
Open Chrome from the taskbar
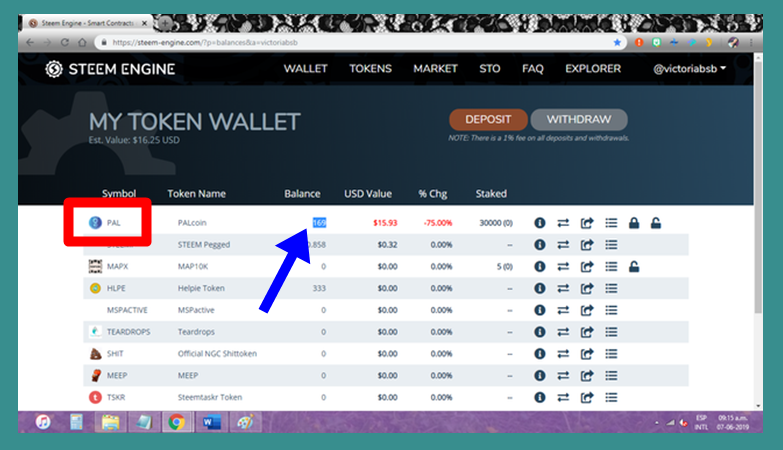tap(176, 423)
